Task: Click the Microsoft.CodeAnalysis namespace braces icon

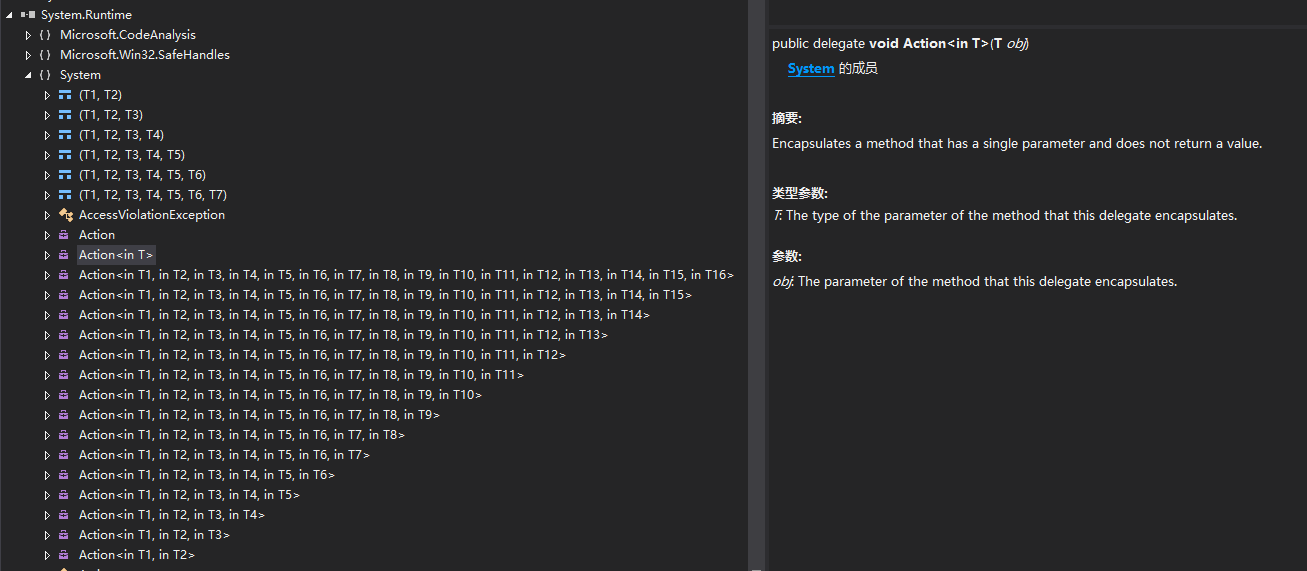Action: [45, 35]
